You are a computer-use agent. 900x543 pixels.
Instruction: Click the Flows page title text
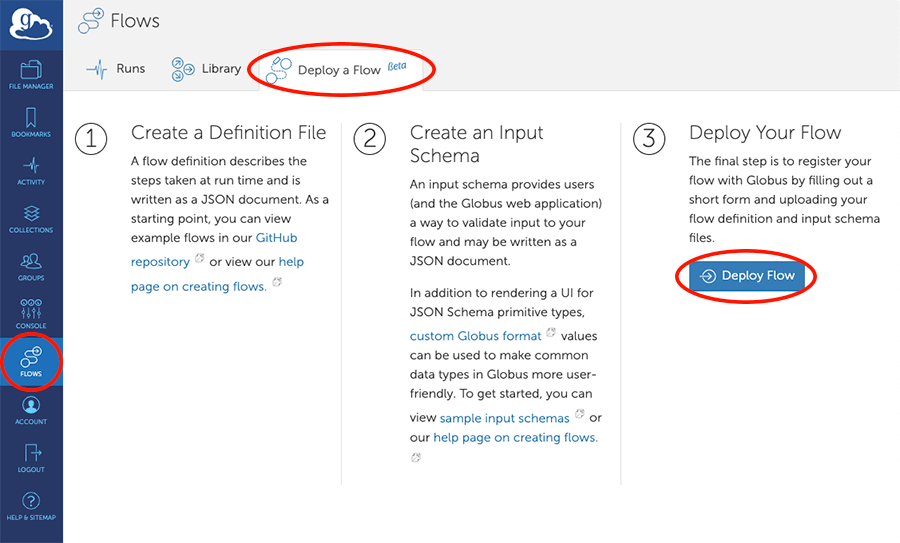tap(135, 21)
